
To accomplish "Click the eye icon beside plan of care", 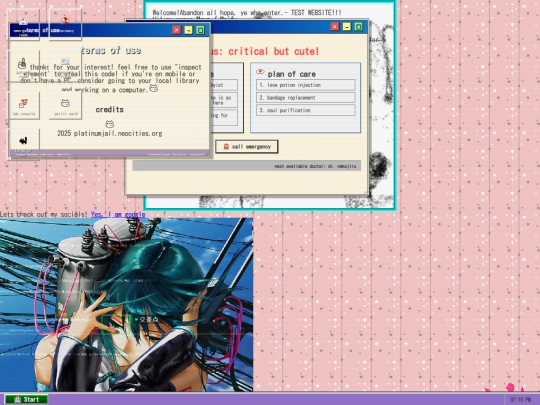I will 260,71.
